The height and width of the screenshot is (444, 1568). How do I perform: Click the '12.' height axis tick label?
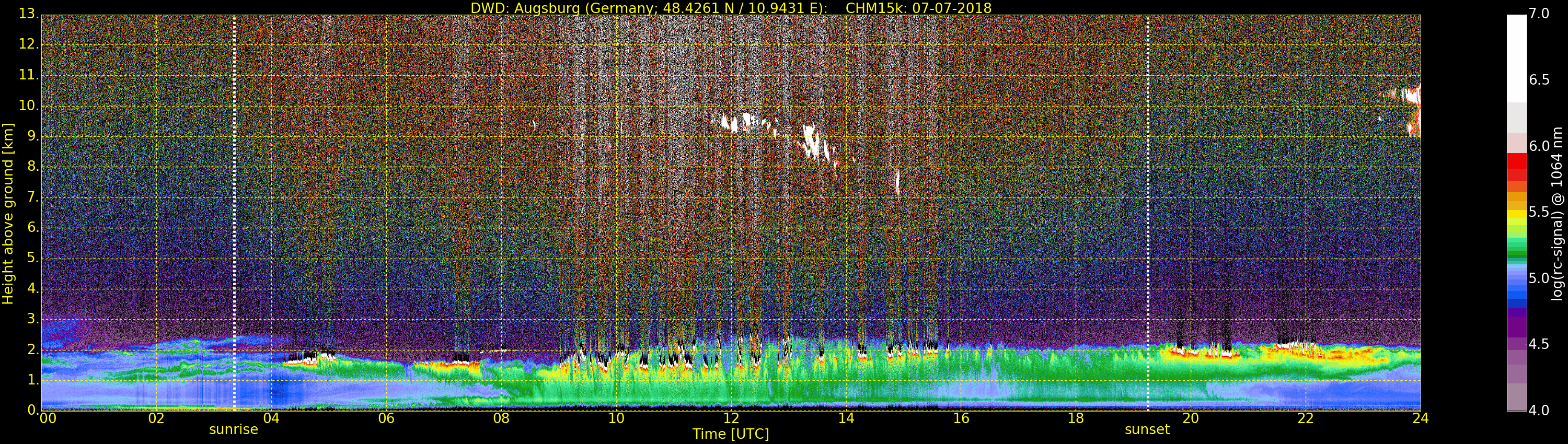point(29,44)
